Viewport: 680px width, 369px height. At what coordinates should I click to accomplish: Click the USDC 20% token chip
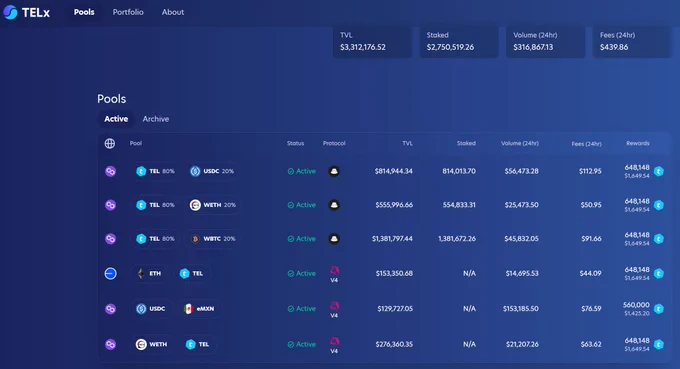point(212,171)
